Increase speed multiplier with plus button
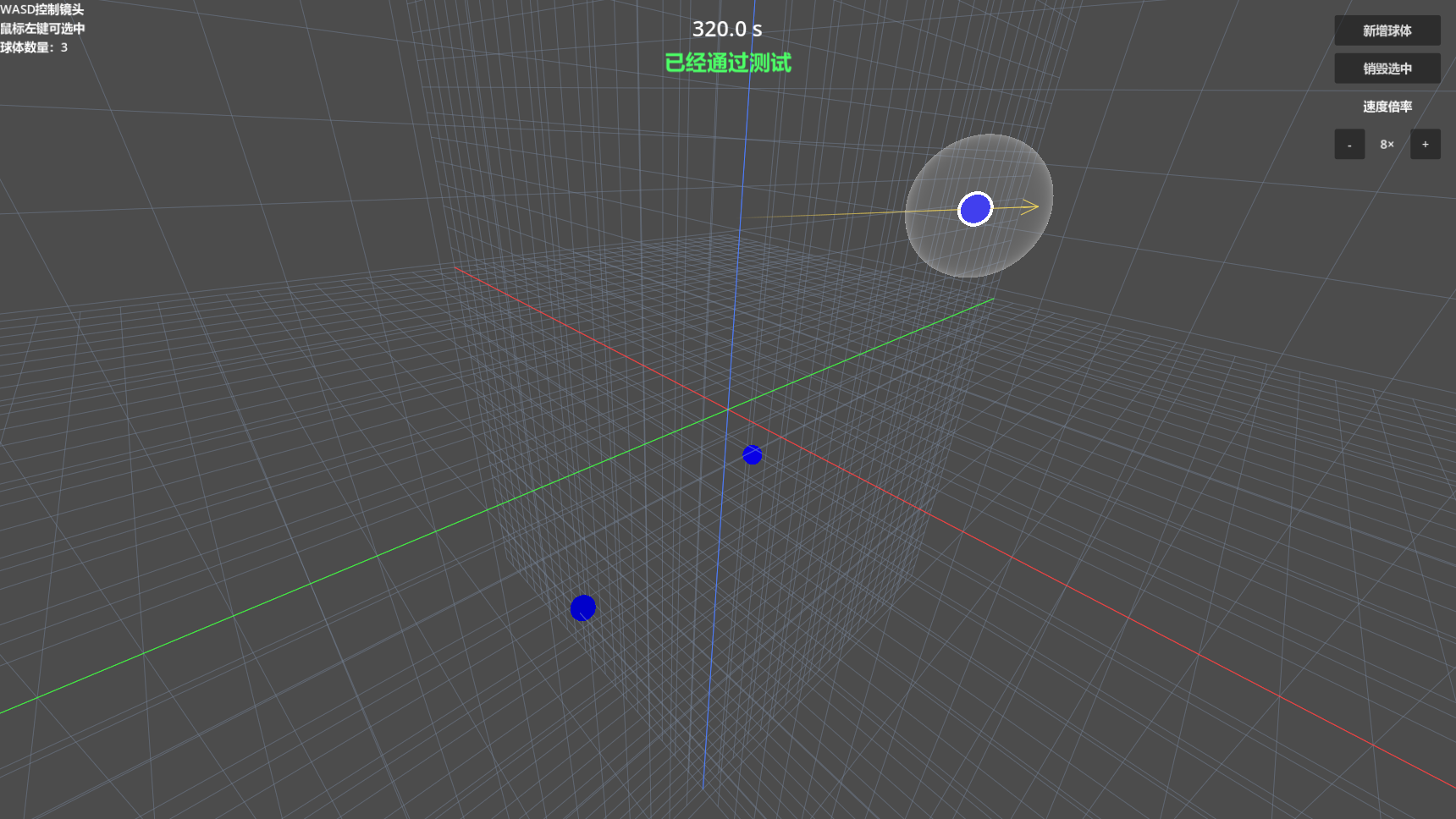Viewport: 1456px width, 819px height. pos(1426,145)
